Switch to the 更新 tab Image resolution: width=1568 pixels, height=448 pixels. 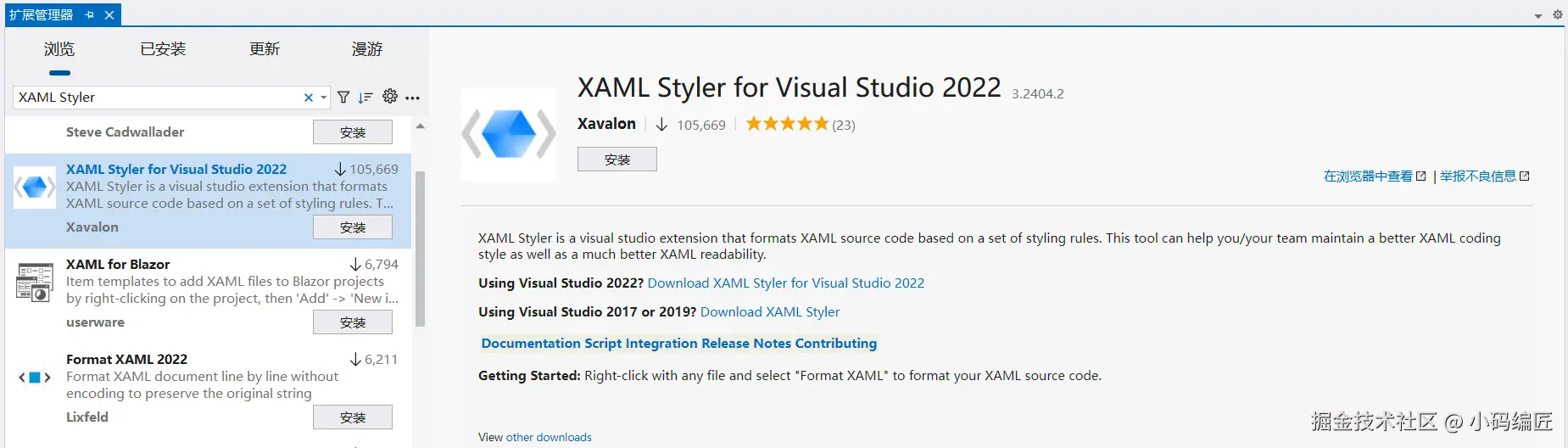[x=265, y=49]
